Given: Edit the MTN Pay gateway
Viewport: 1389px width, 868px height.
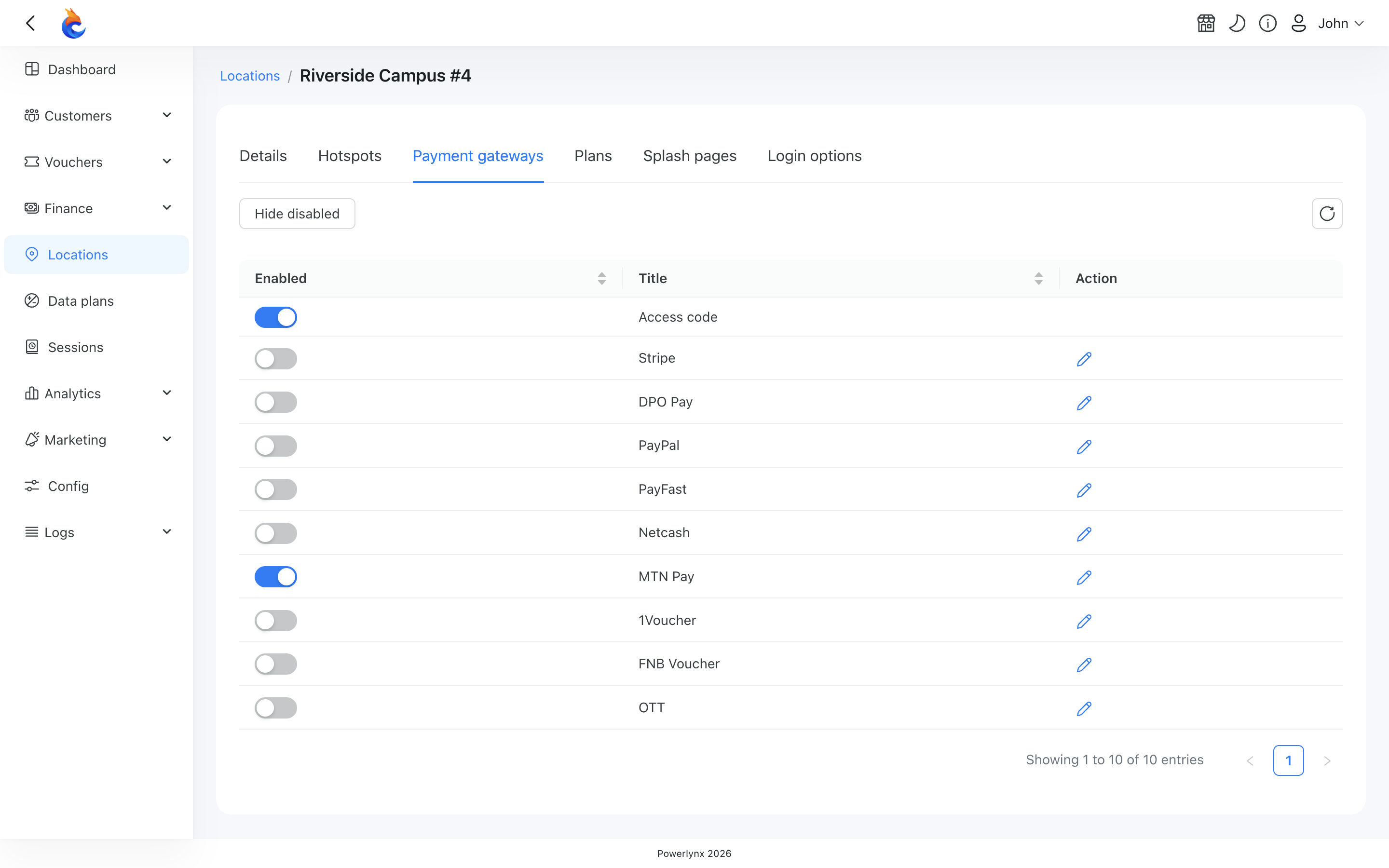Looking at the screenshot, I should [1084, 577].
